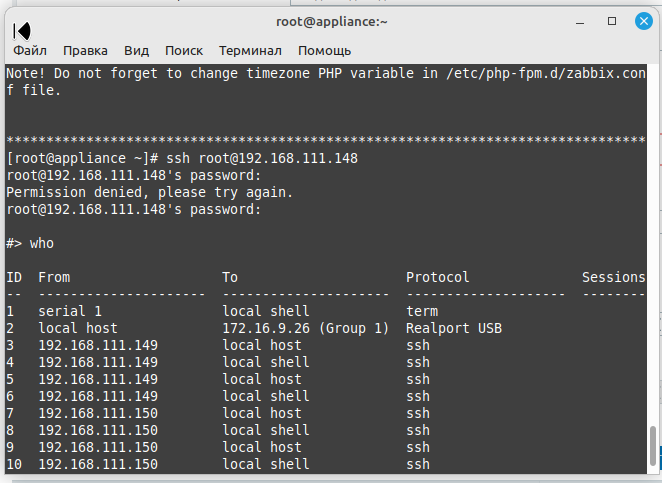Open the Файл menu

(x=30, y=50)
